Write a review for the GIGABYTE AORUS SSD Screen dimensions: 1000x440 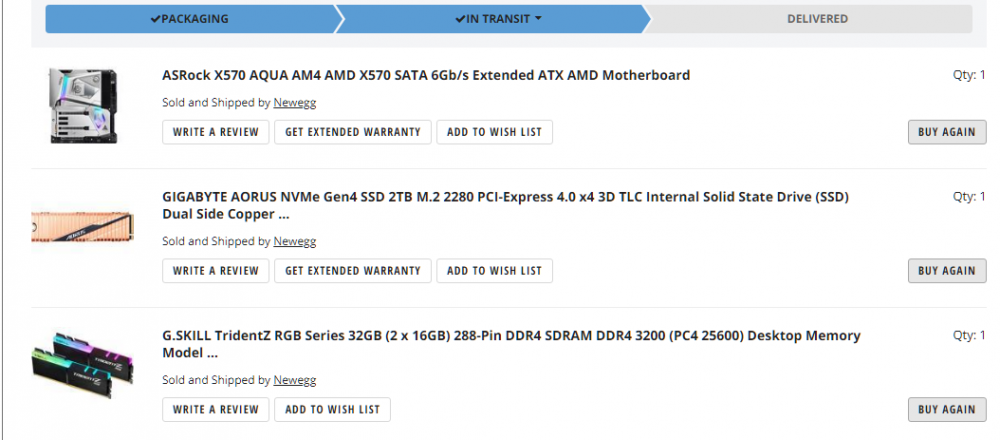[x=215, y=271]
